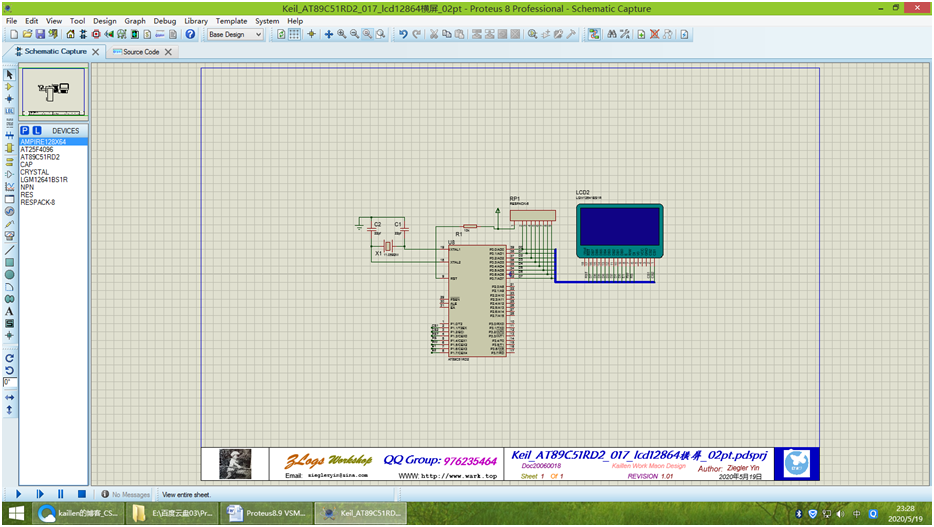This screenshot has width=934, height=527.
Task: Stop the simulation with the Stop button
Action: coord(82,494)
